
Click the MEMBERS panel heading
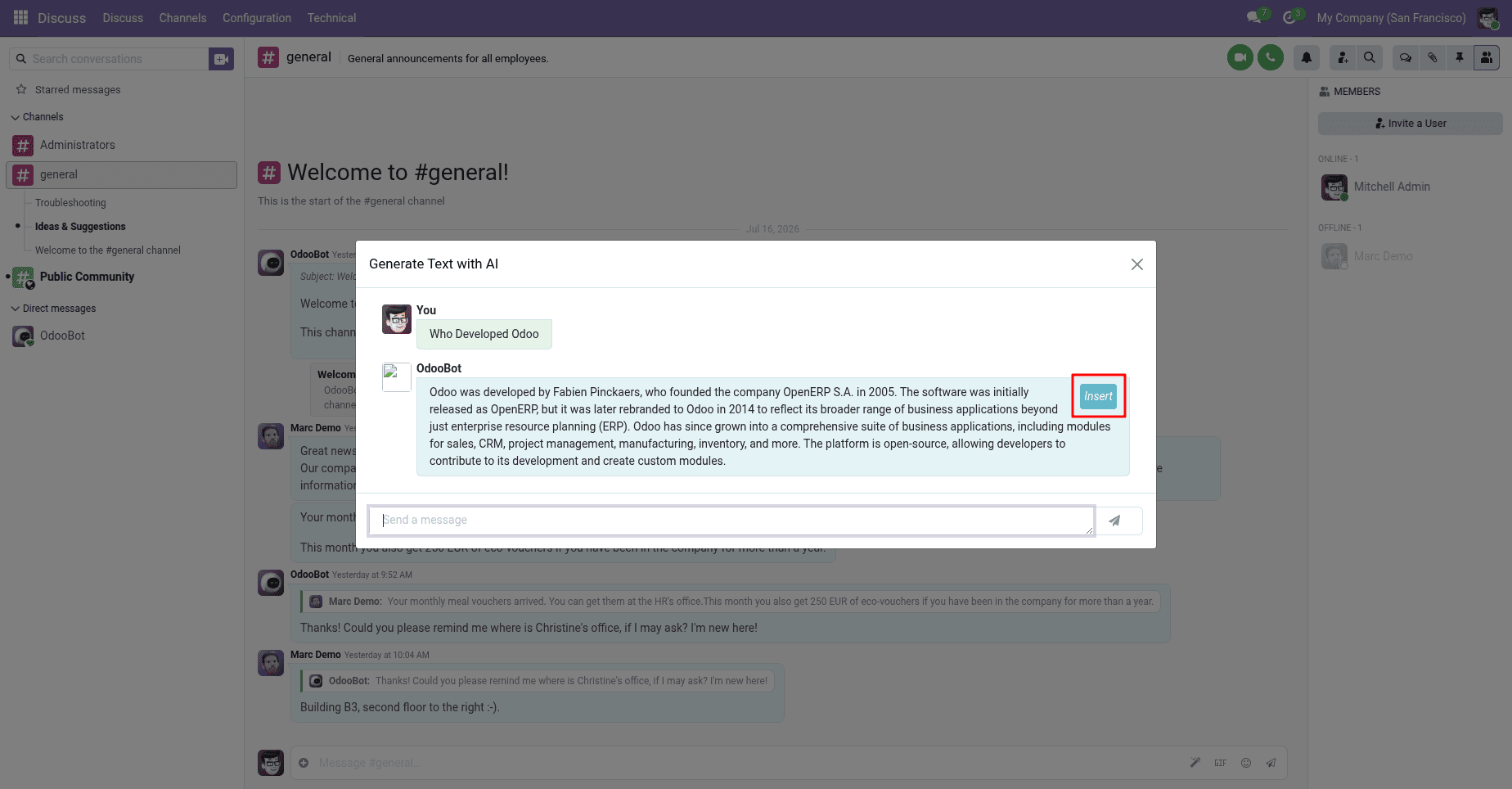click(1350, 92)
